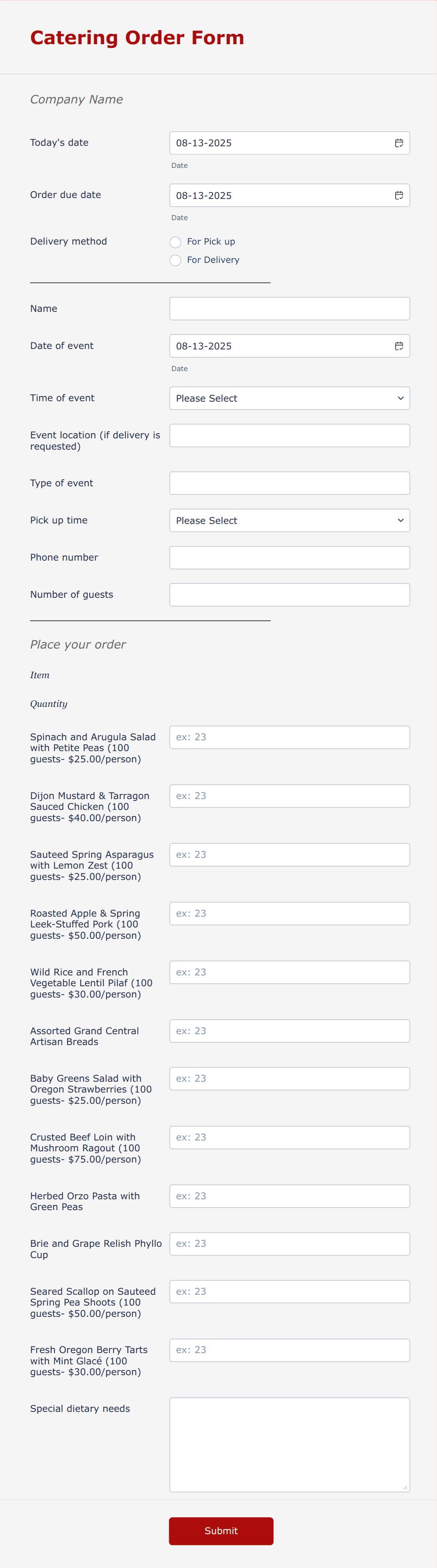The image size is (437, 1568).
Task: Expand the Pick up time Please Select menu
Action: [x=400, y=521]
